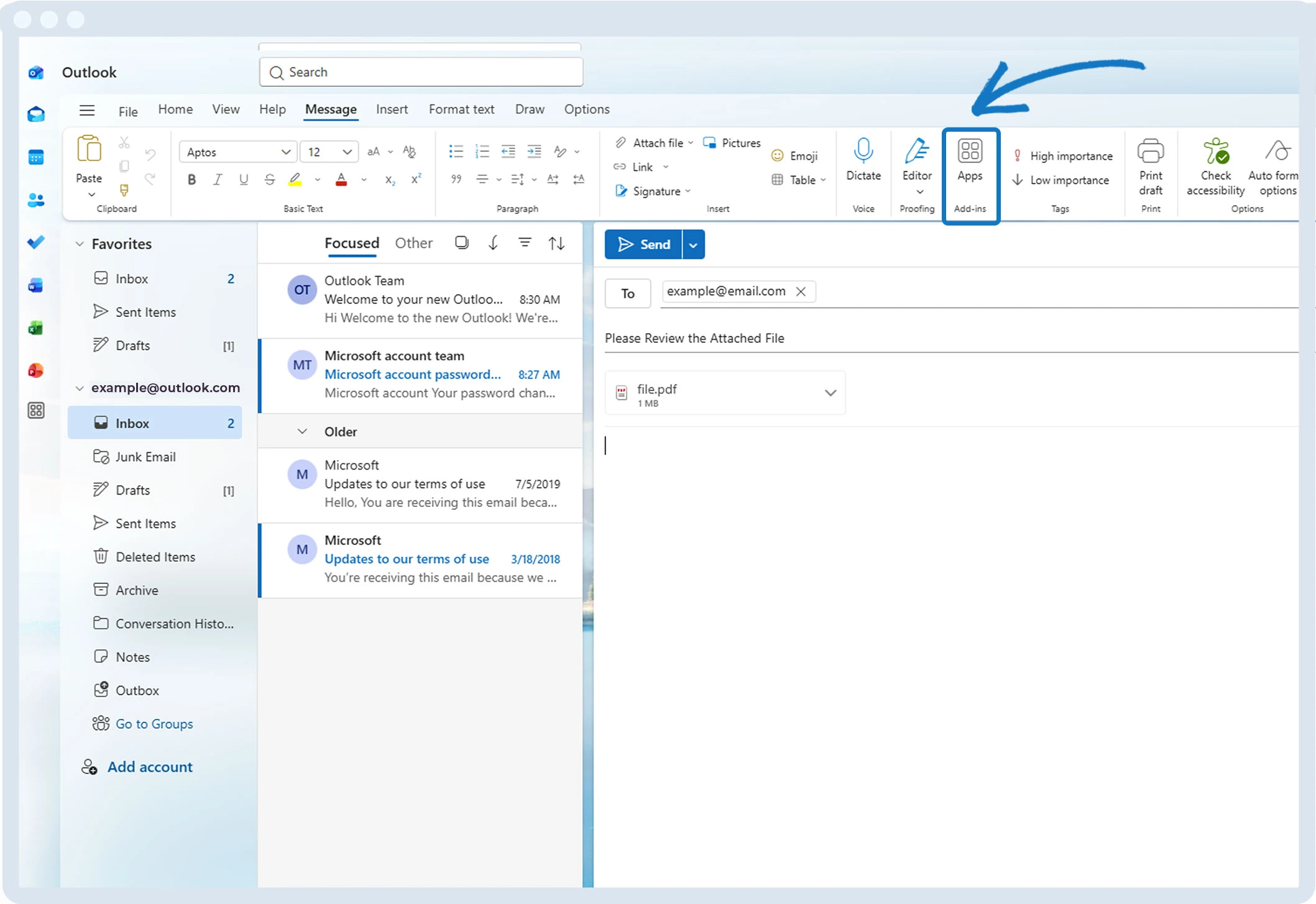1316x904 pixels.
Task: Toggle select-all messages checkbox icon
Action: click(x=461, y=242)
